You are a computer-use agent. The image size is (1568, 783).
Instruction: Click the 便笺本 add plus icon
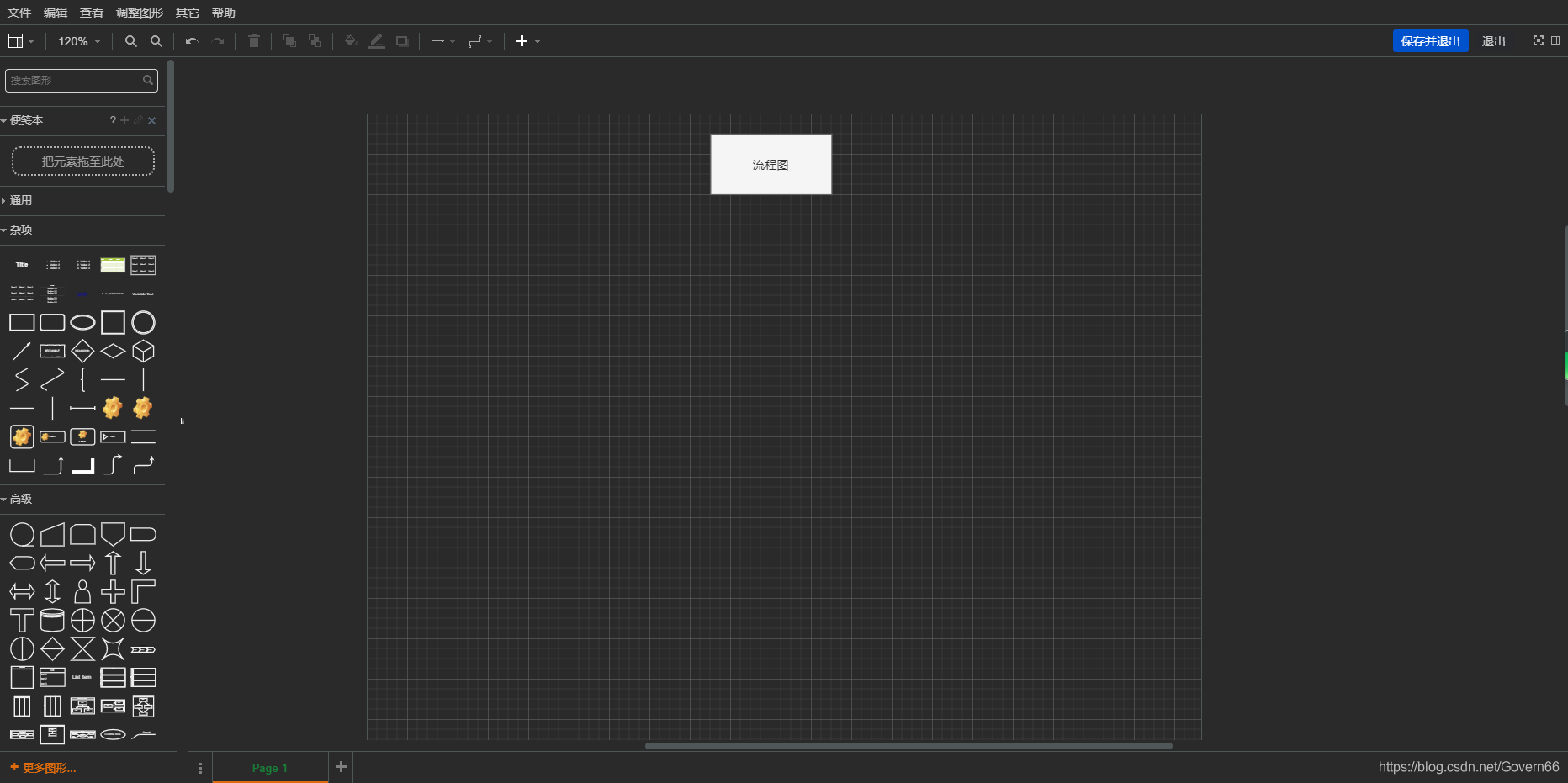click(124, 120)
